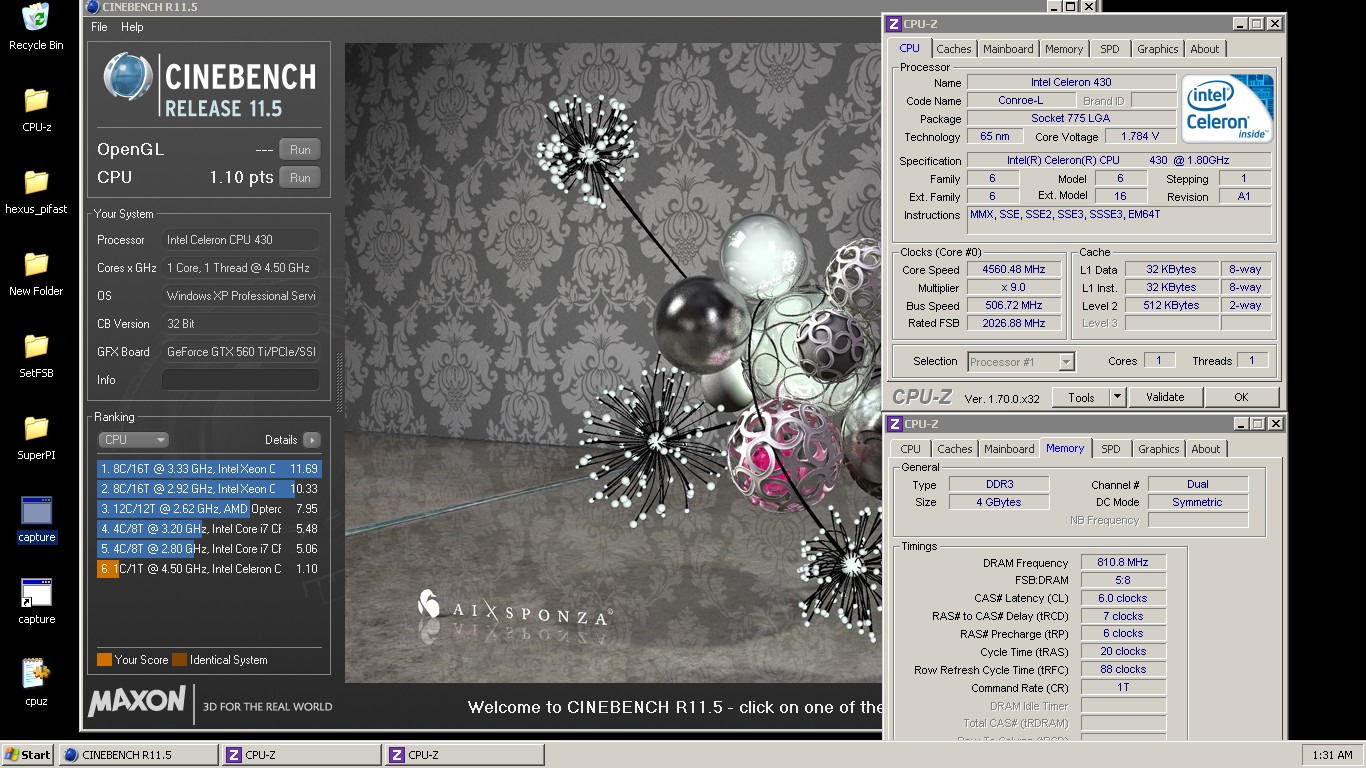Switch to CPU tab in lower CPU-Z
Screen dimensions: 1366x768
(x=911, y=449)
